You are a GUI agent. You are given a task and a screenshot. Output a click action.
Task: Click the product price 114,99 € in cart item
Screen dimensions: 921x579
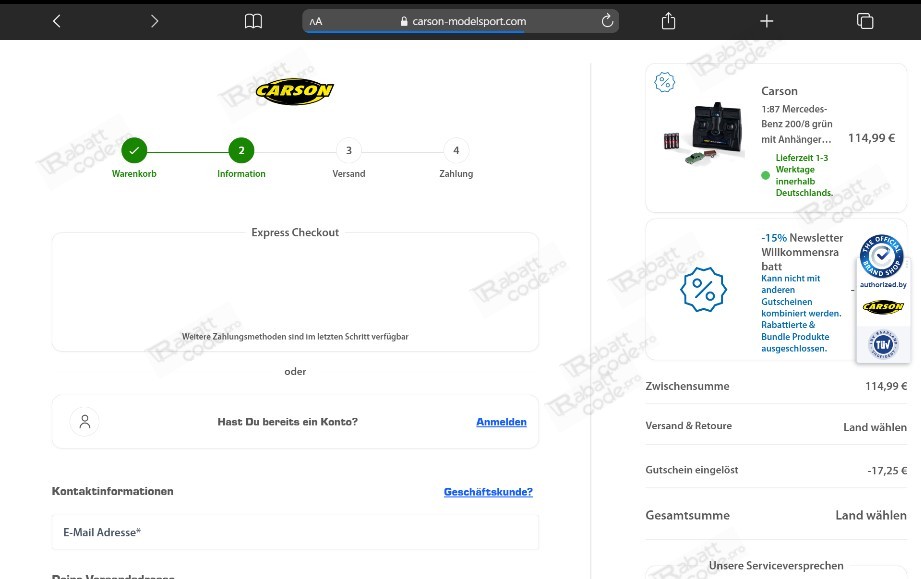[871, 138]
